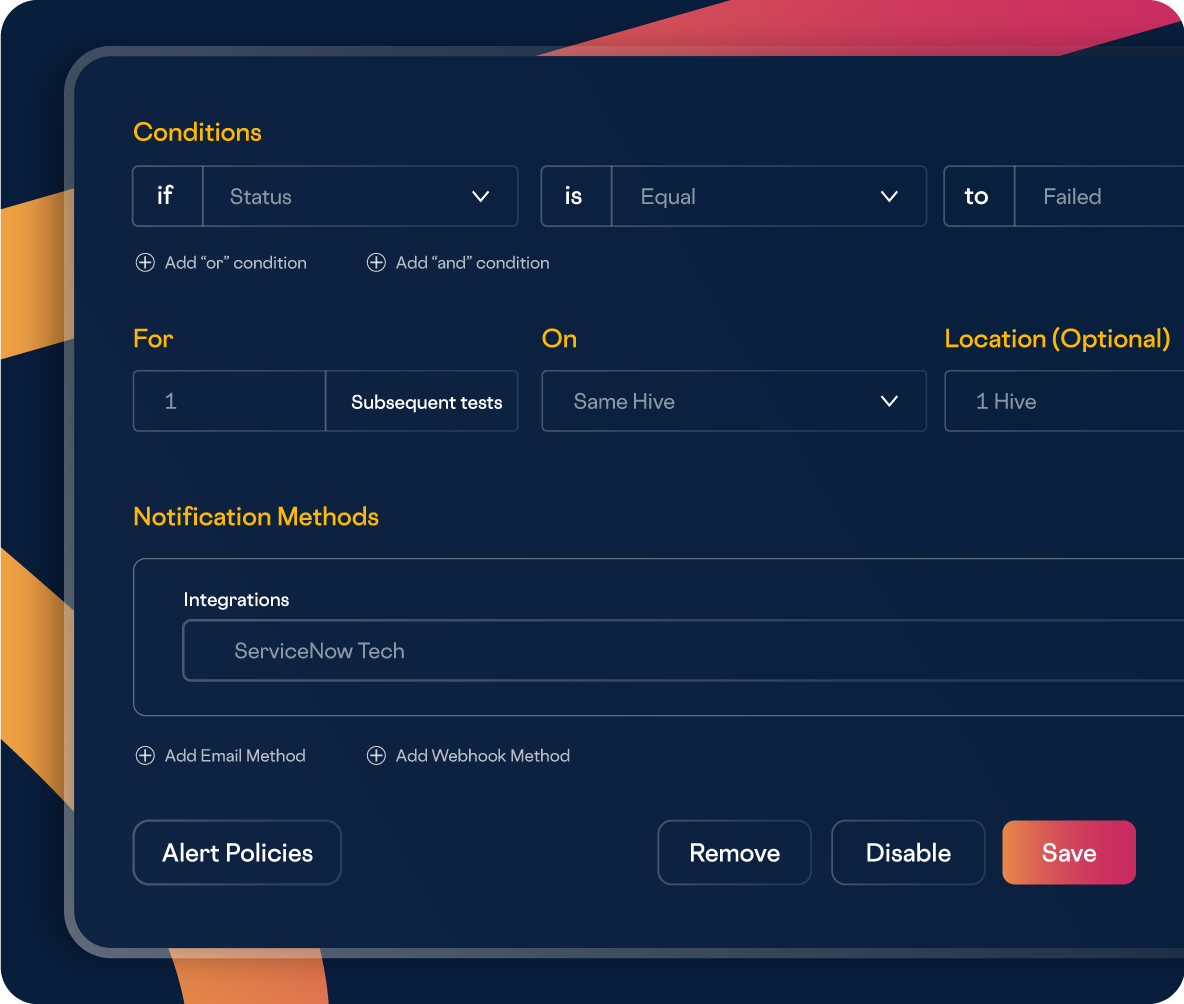This screenshot has width=1184, height=1004.
Task: Click the Add Webhook Method text label
Action: click(x=482, y=756)
